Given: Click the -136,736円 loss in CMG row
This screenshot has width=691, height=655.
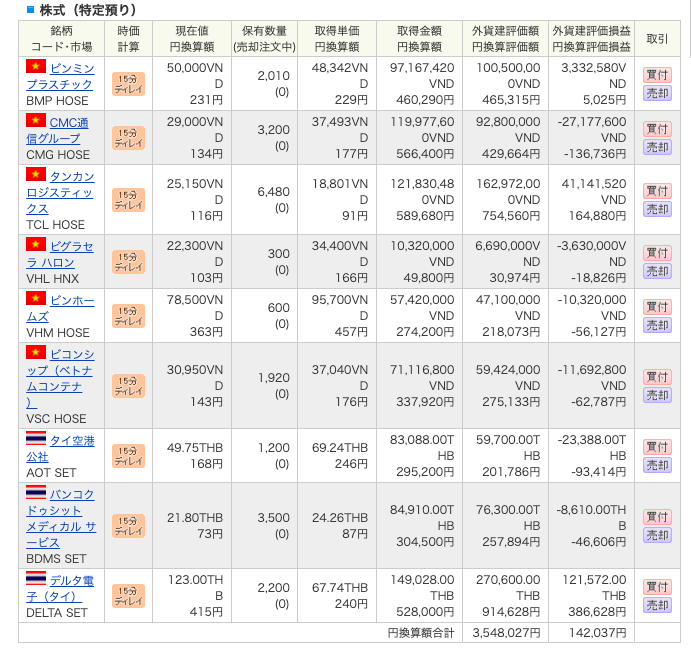Looking at the screenshot, I should pyautogui.click(x=595, y=154).
